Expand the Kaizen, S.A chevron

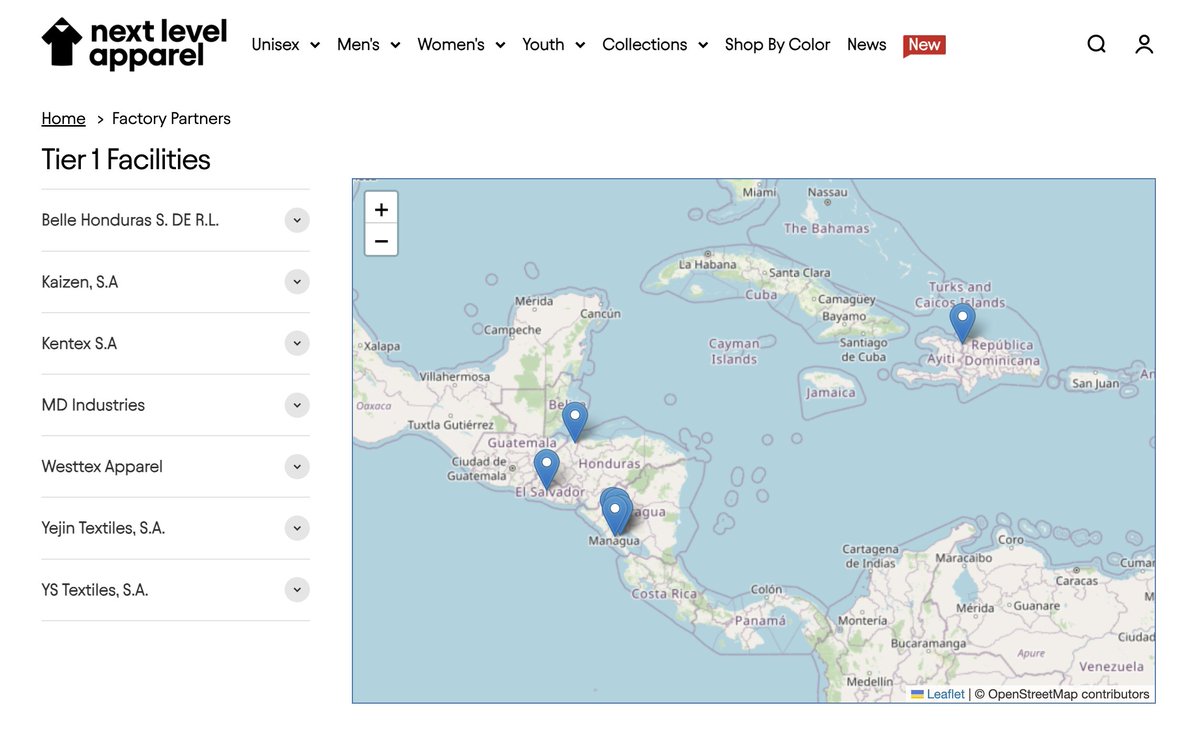point(297,282)
